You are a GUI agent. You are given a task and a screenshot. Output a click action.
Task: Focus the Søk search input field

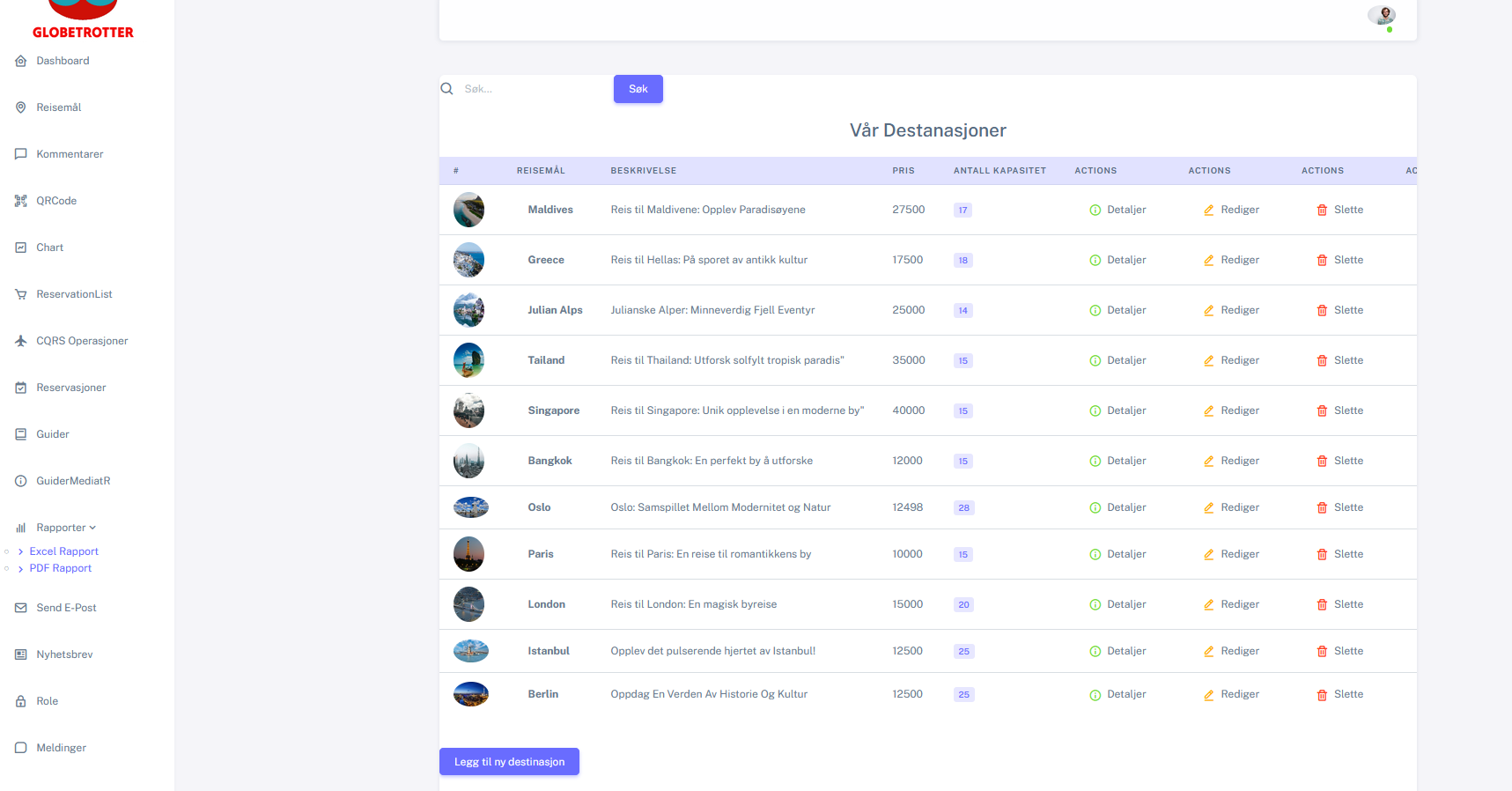coord(533,89)
